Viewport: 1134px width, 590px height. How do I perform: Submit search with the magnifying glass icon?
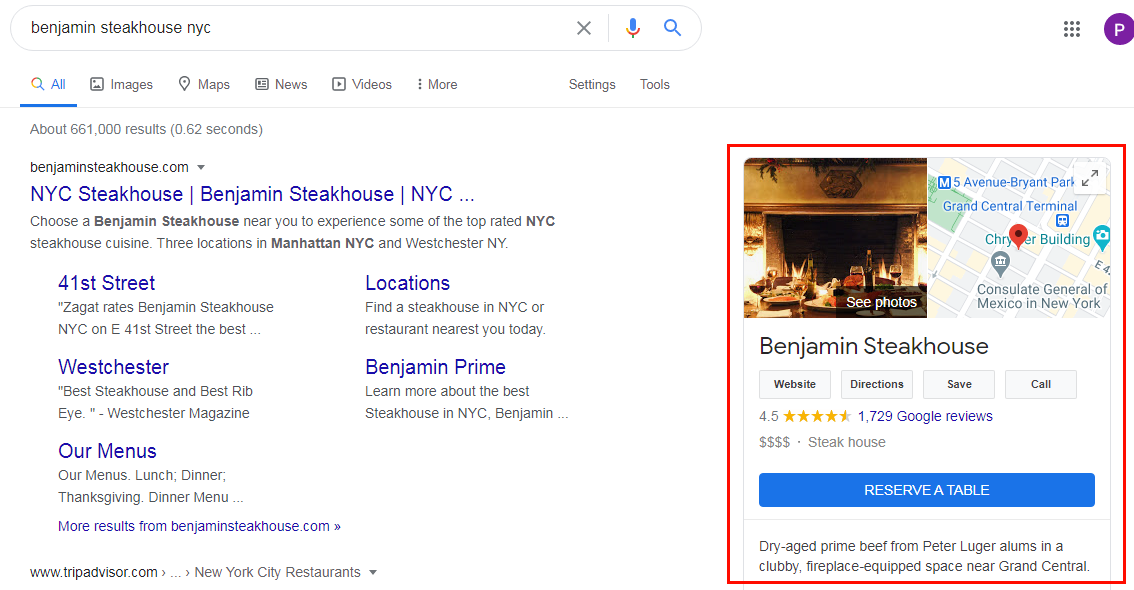(x=673, y=27)
